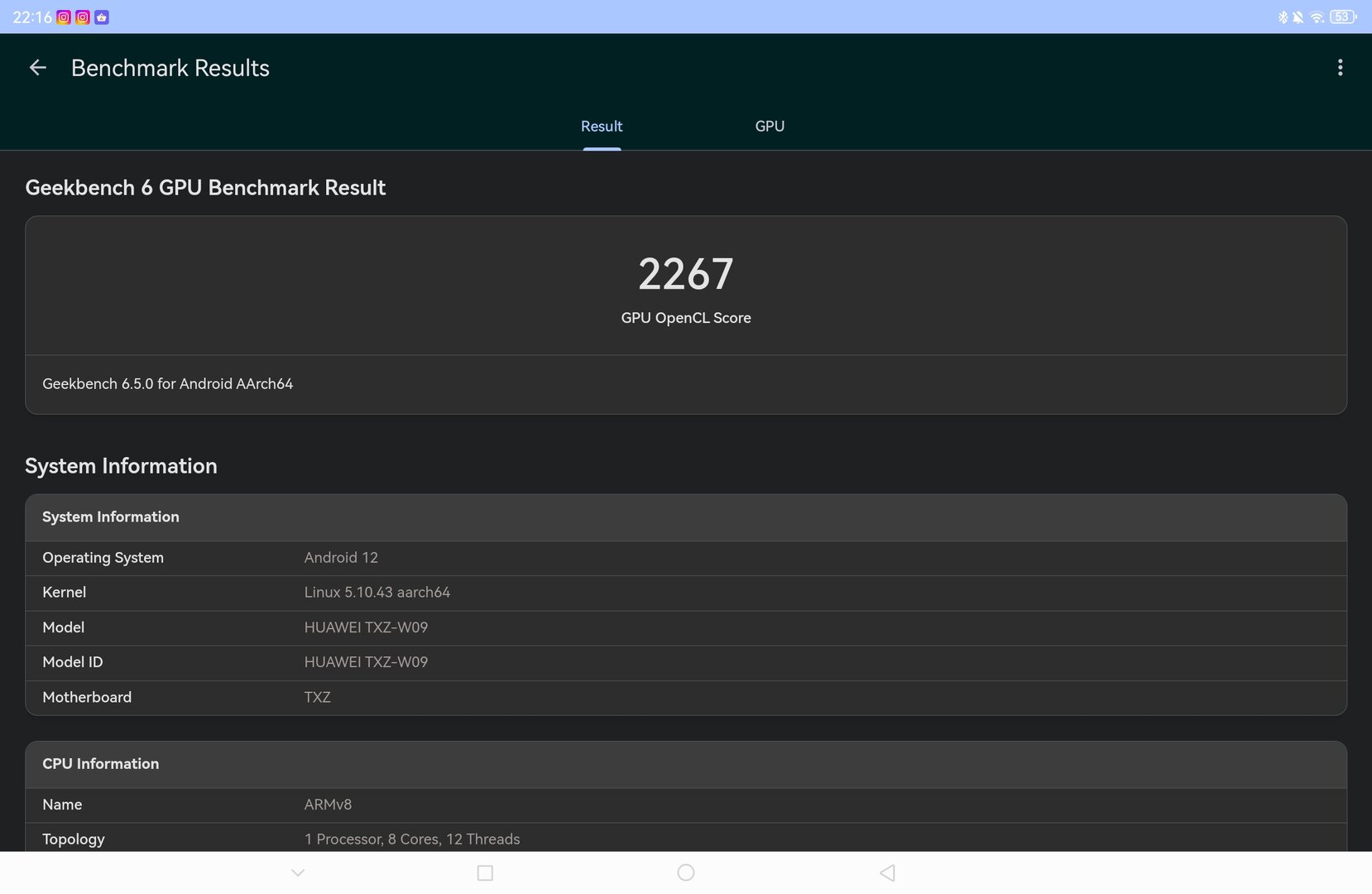Tap the 22:16 clock in status bar
This screenshot has height=894, width=1372.
[x=32, y=17]
